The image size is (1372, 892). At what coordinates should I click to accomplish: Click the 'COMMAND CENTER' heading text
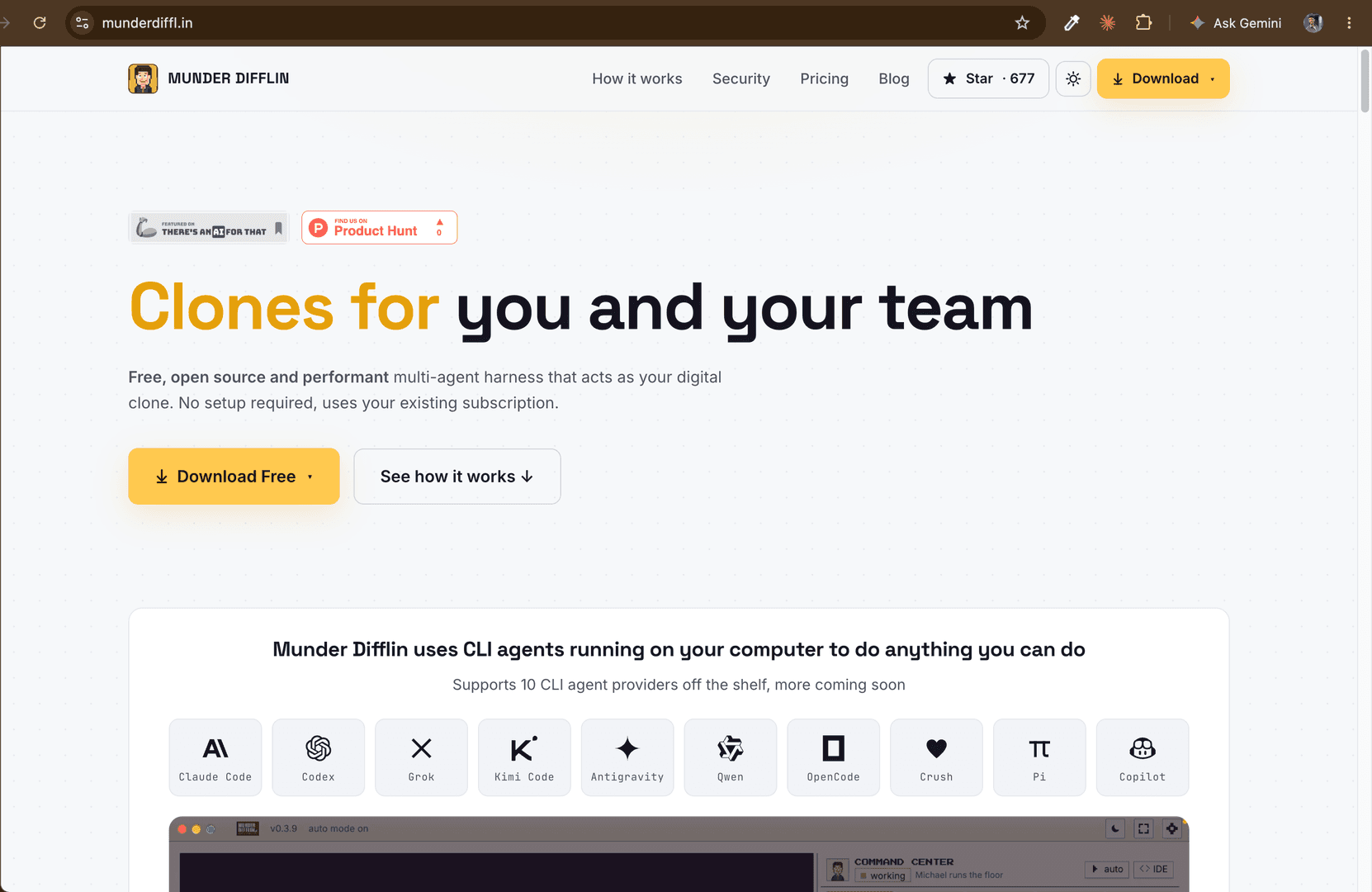tap(904, 861)
